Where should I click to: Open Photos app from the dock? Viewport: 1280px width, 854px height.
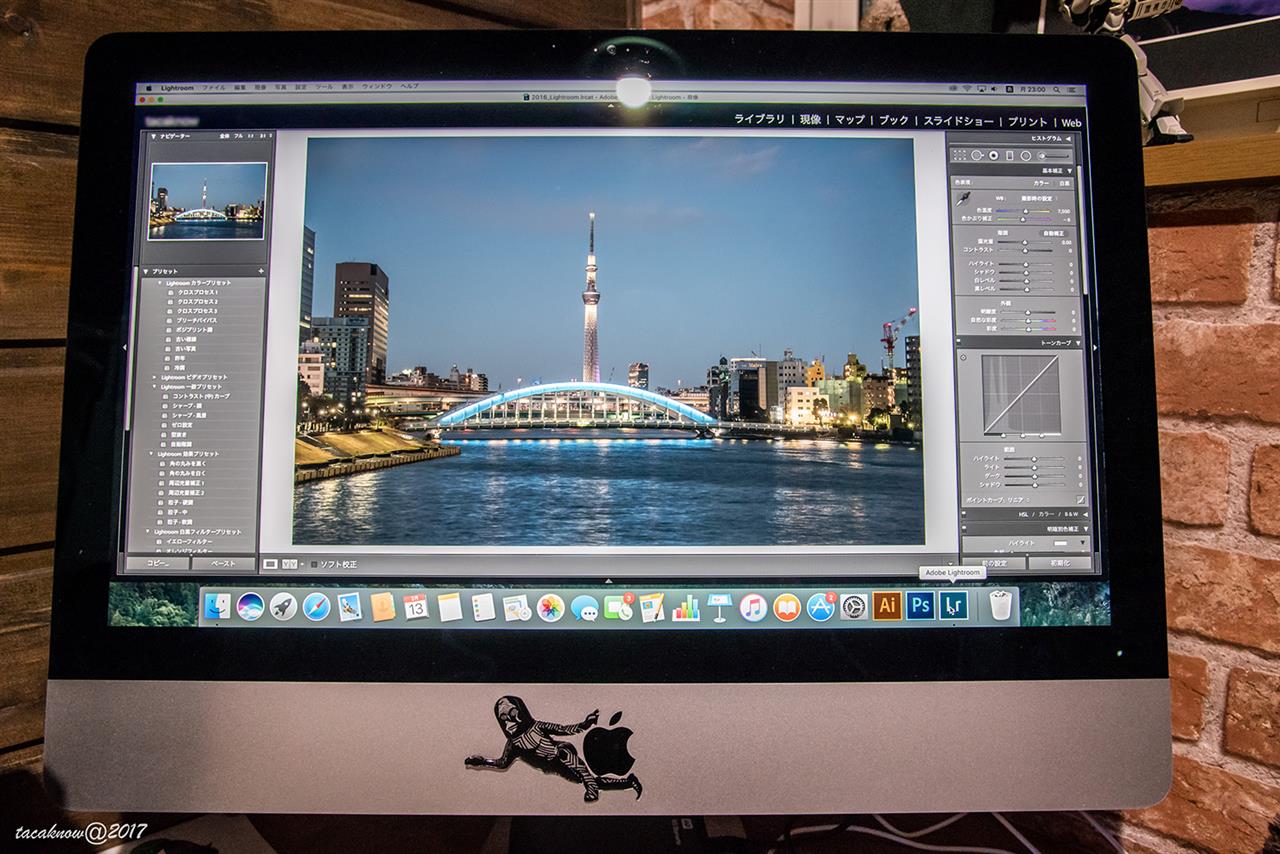pos(551,607)
